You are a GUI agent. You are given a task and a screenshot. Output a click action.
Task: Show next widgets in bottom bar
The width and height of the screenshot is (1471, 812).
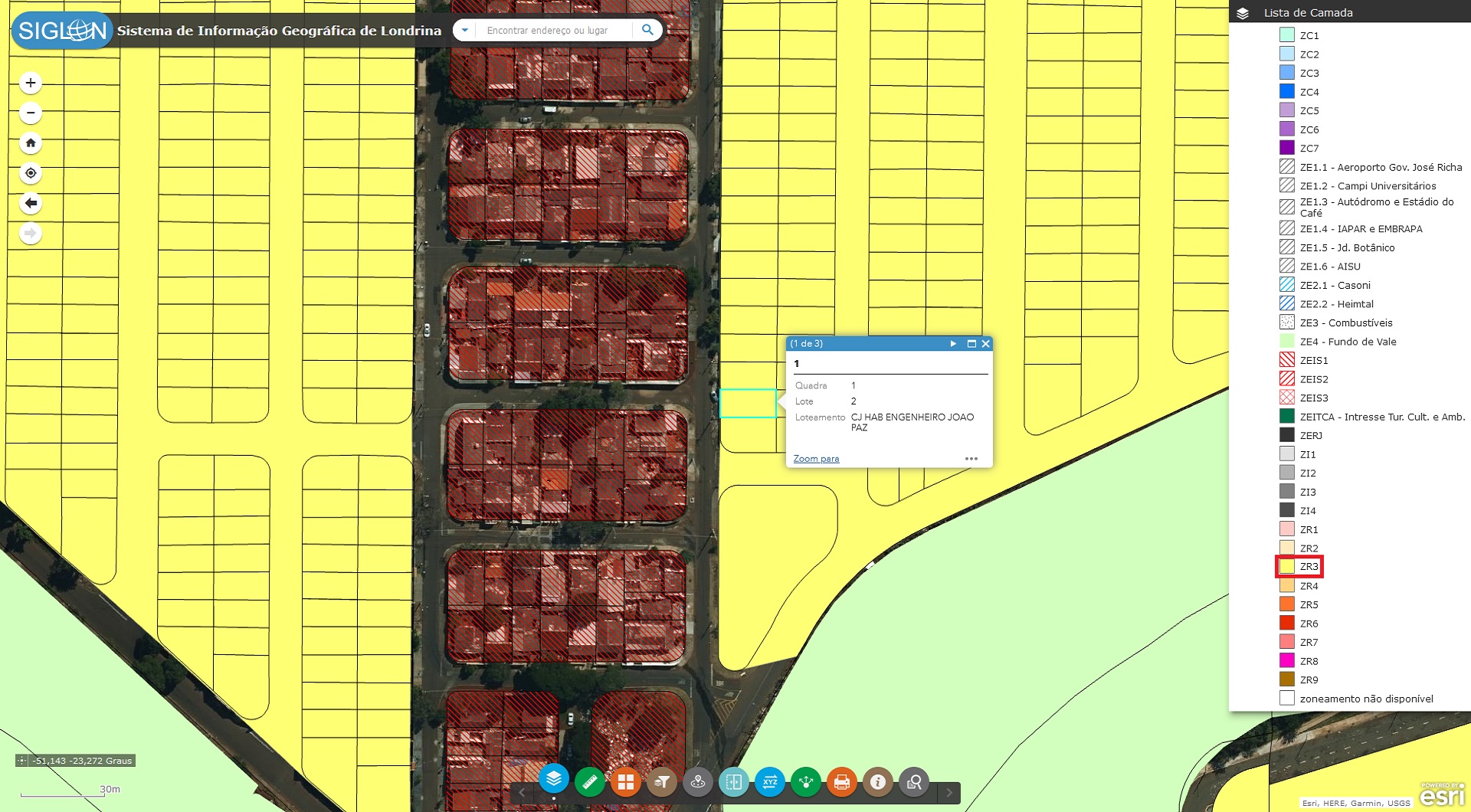[949, 792]
